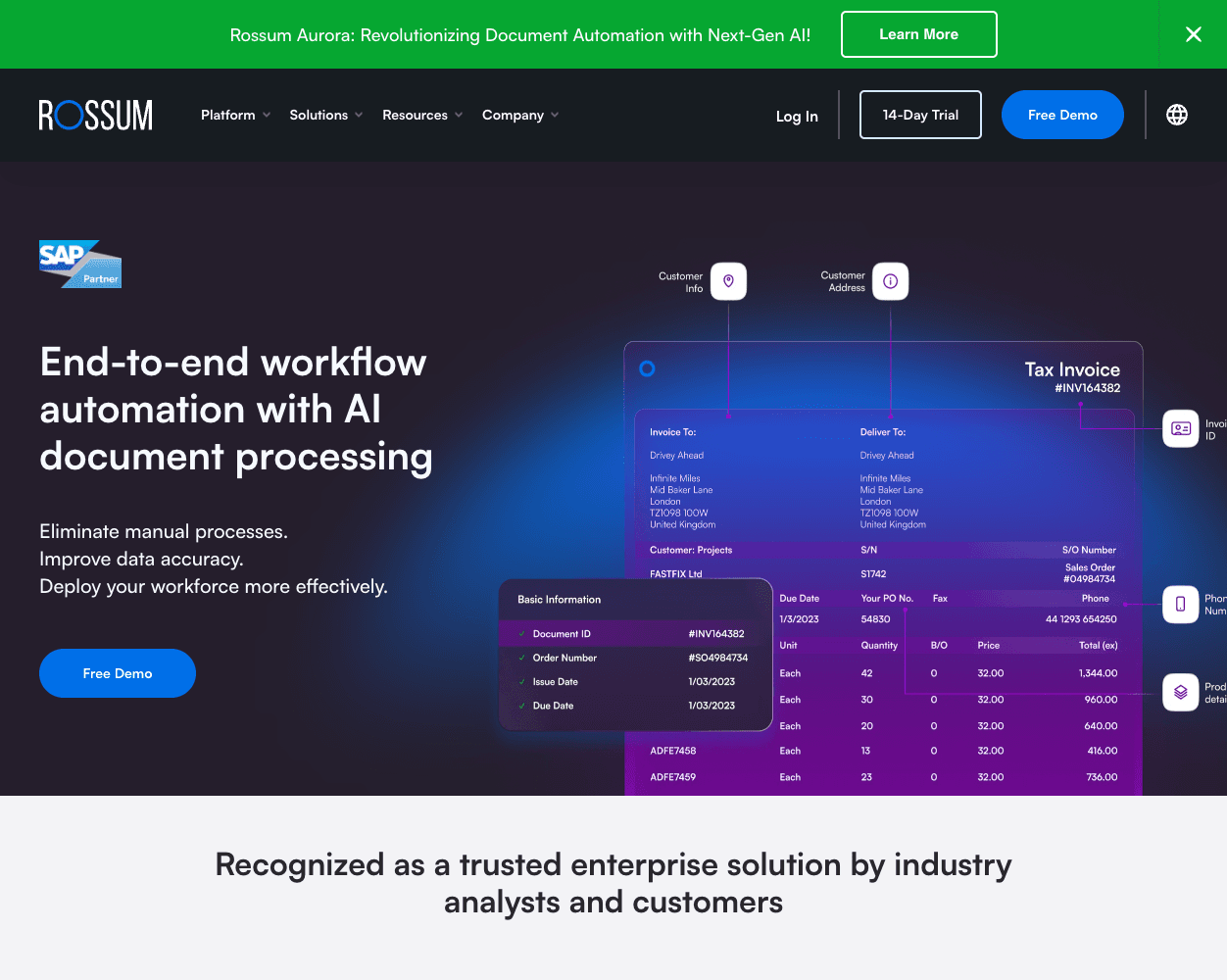Click the Phone Number icon
Viewport: 1227px width, 980px height.
point(1181,604)
